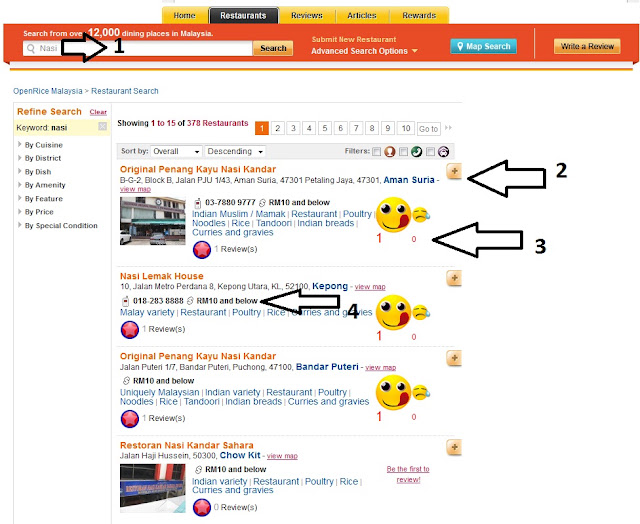The image size is (640, 524).
Task: Click Write a Review button
Action: [x=587, y=46]
